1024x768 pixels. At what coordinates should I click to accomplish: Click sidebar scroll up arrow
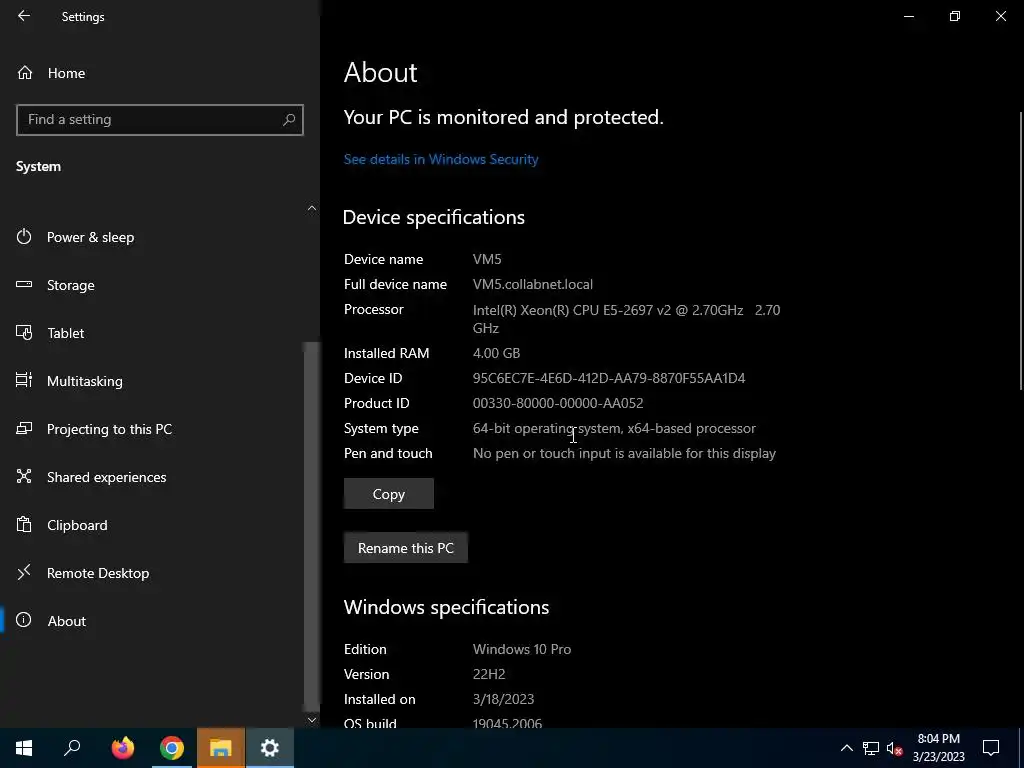(x=312, y=208)
